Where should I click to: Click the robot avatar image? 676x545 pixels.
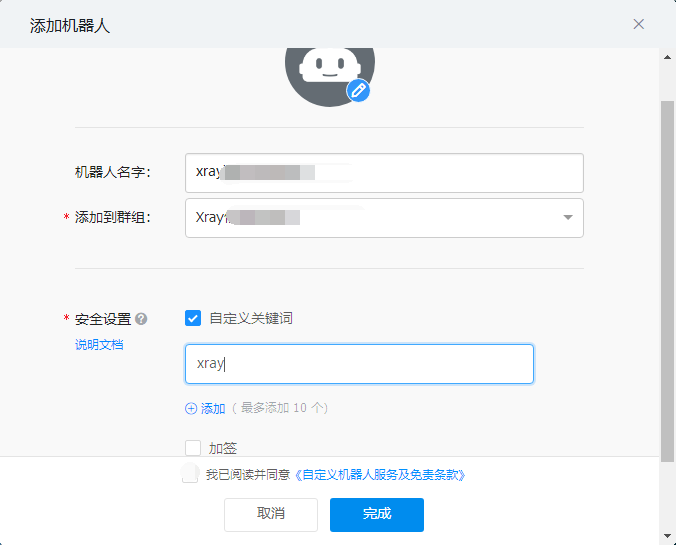tap(328, 72)
